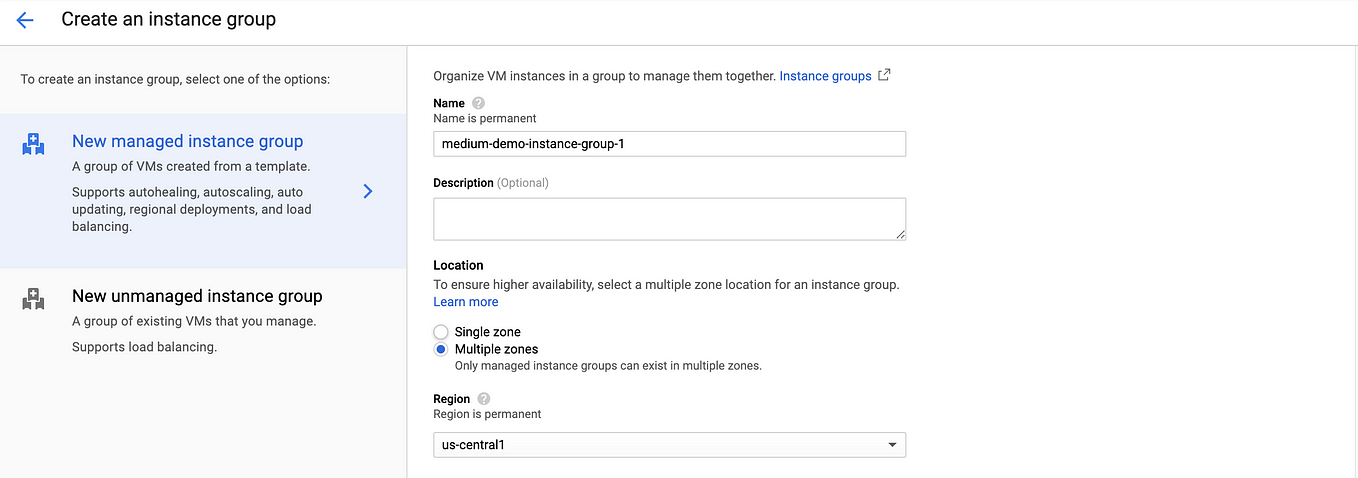Open the Instance groups documentation link
1358x478 pixels.
point(825,76)
